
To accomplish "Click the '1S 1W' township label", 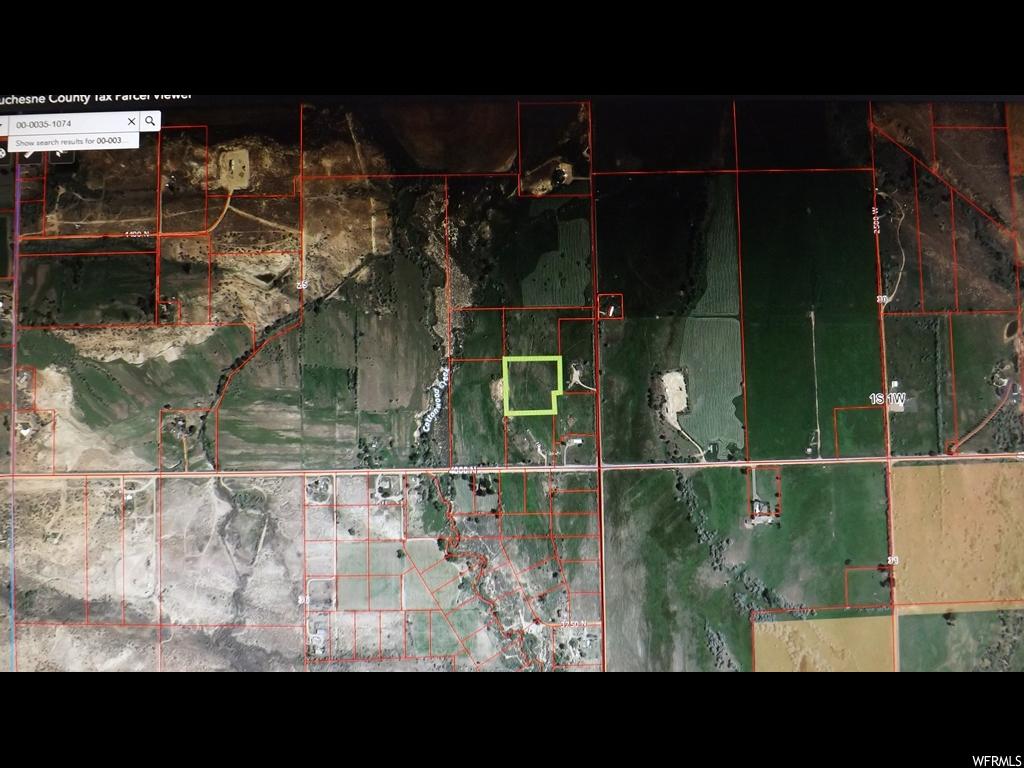I will (887, 398).
